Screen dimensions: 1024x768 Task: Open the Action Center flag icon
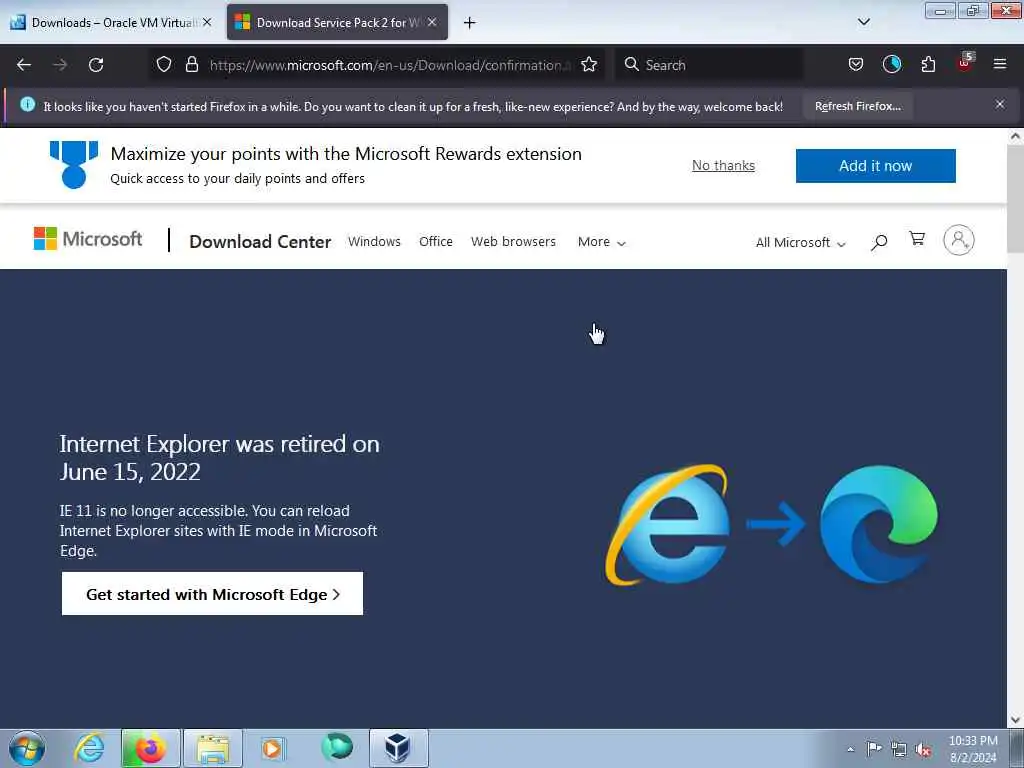874,748
